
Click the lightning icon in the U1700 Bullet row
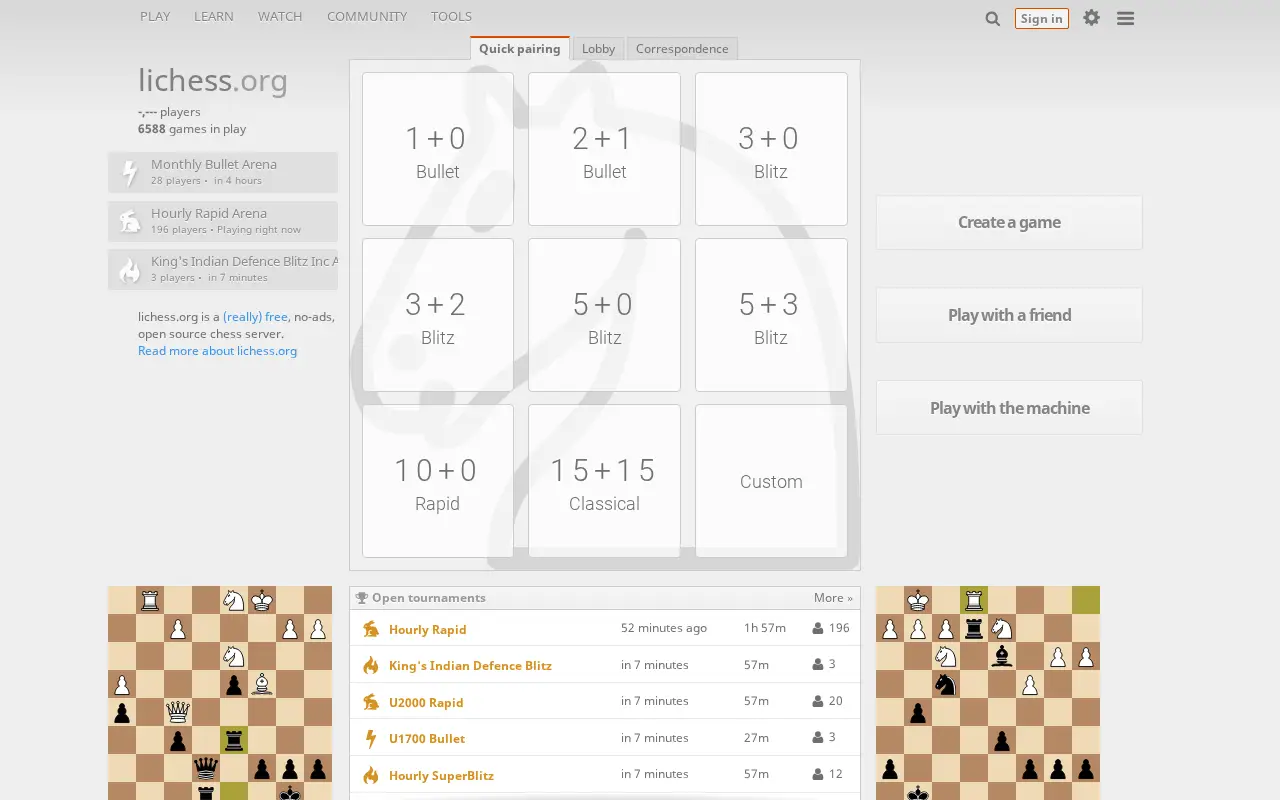(x=371, y=738)
